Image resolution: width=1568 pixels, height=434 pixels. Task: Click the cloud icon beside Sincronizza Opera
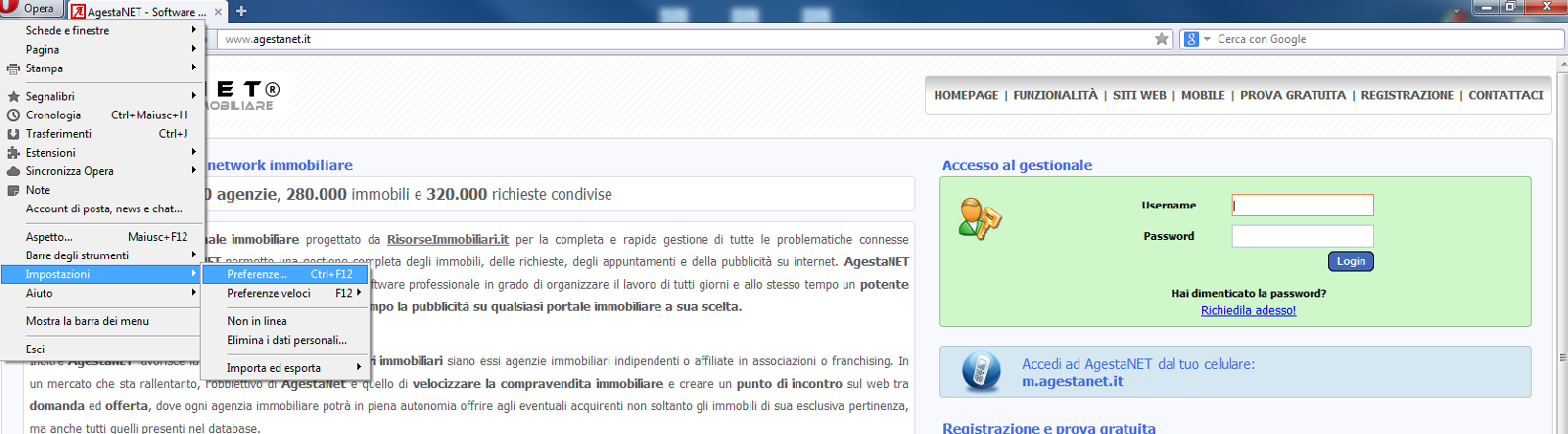pyautogui.click(x=13, y=171)
